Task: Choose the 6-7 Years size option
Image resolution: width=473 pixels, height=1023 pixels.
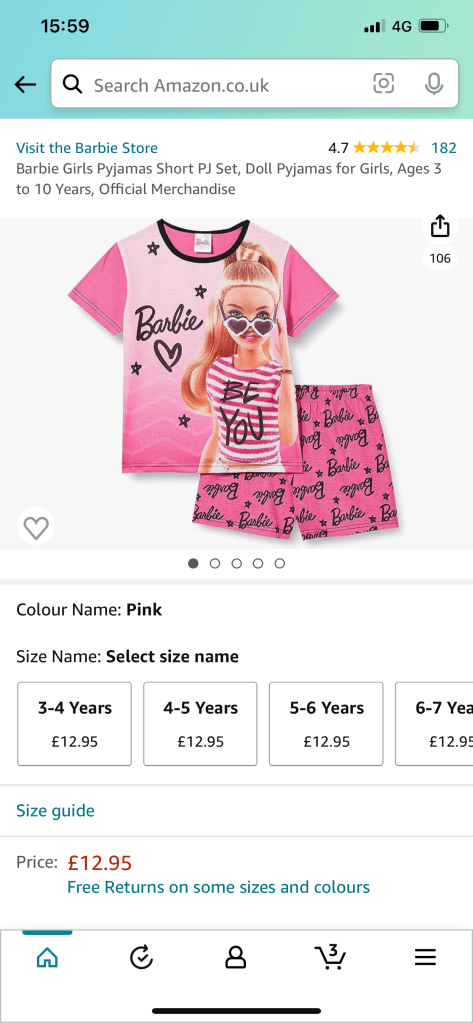Action: [434, 724]
